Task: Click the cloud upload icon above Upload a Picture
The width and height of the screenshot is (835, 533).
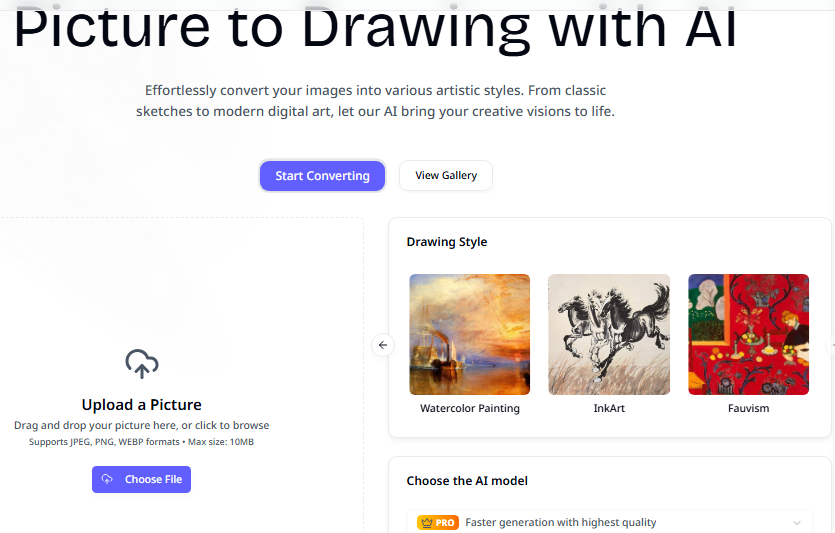Action: coord(141,364)
